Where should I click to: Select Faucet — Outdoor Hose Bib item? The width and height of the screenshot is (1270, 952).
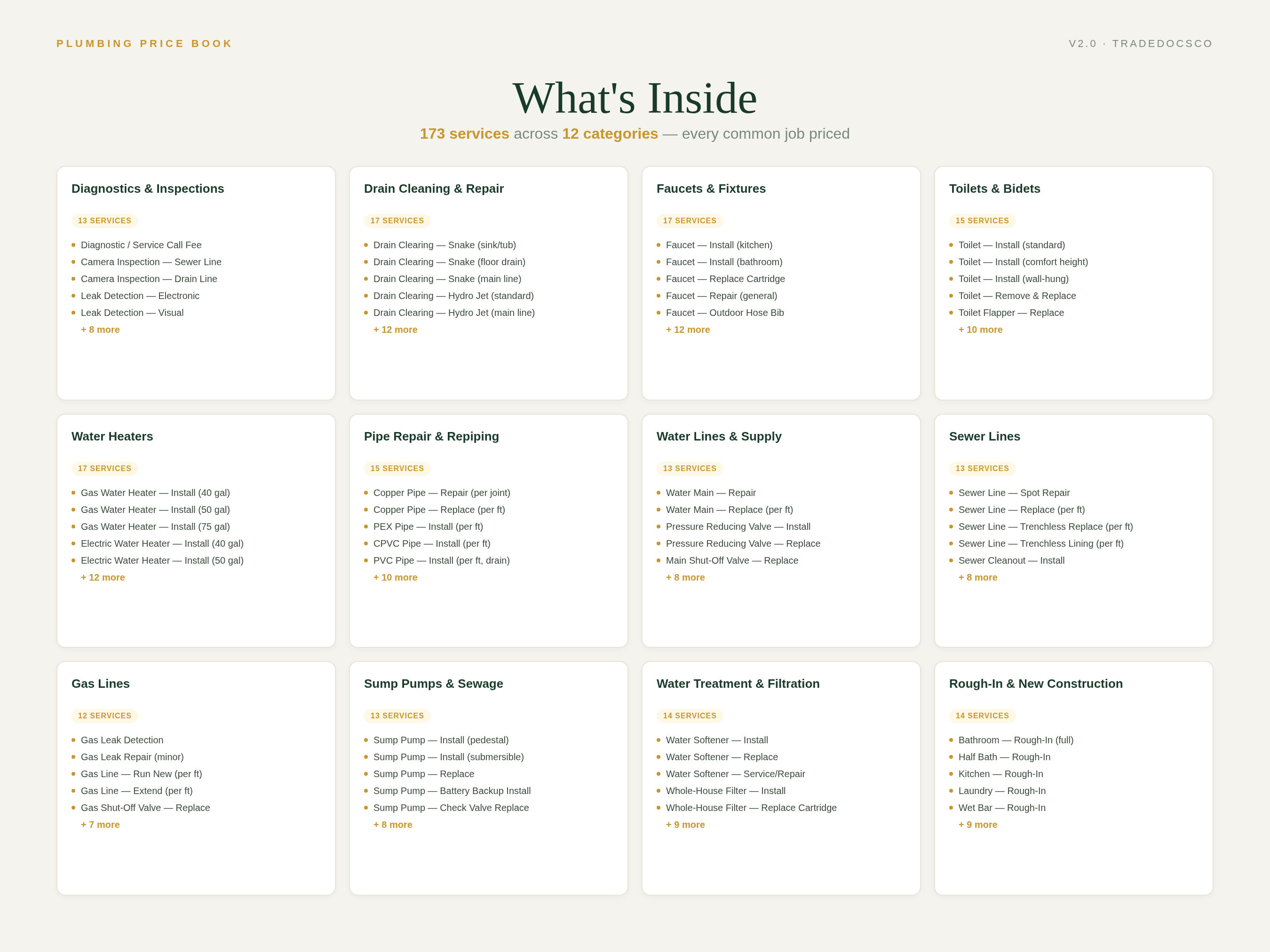pyautogui.click(x=724, y=313)
